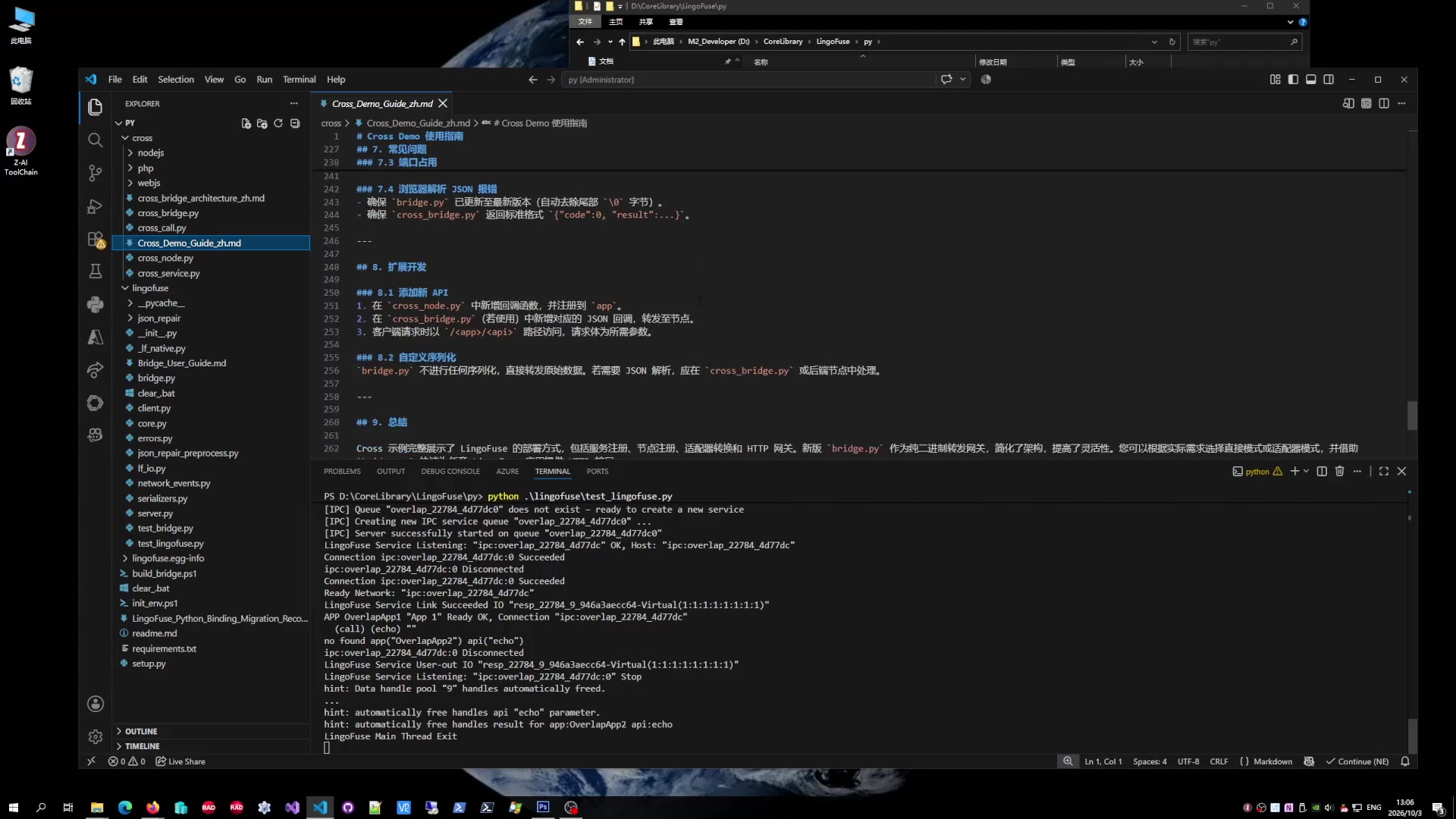This screenshot has height=819, width=1456.
Task: Toggle the secondary side bar layout
Action: (x=1329, y=79)
